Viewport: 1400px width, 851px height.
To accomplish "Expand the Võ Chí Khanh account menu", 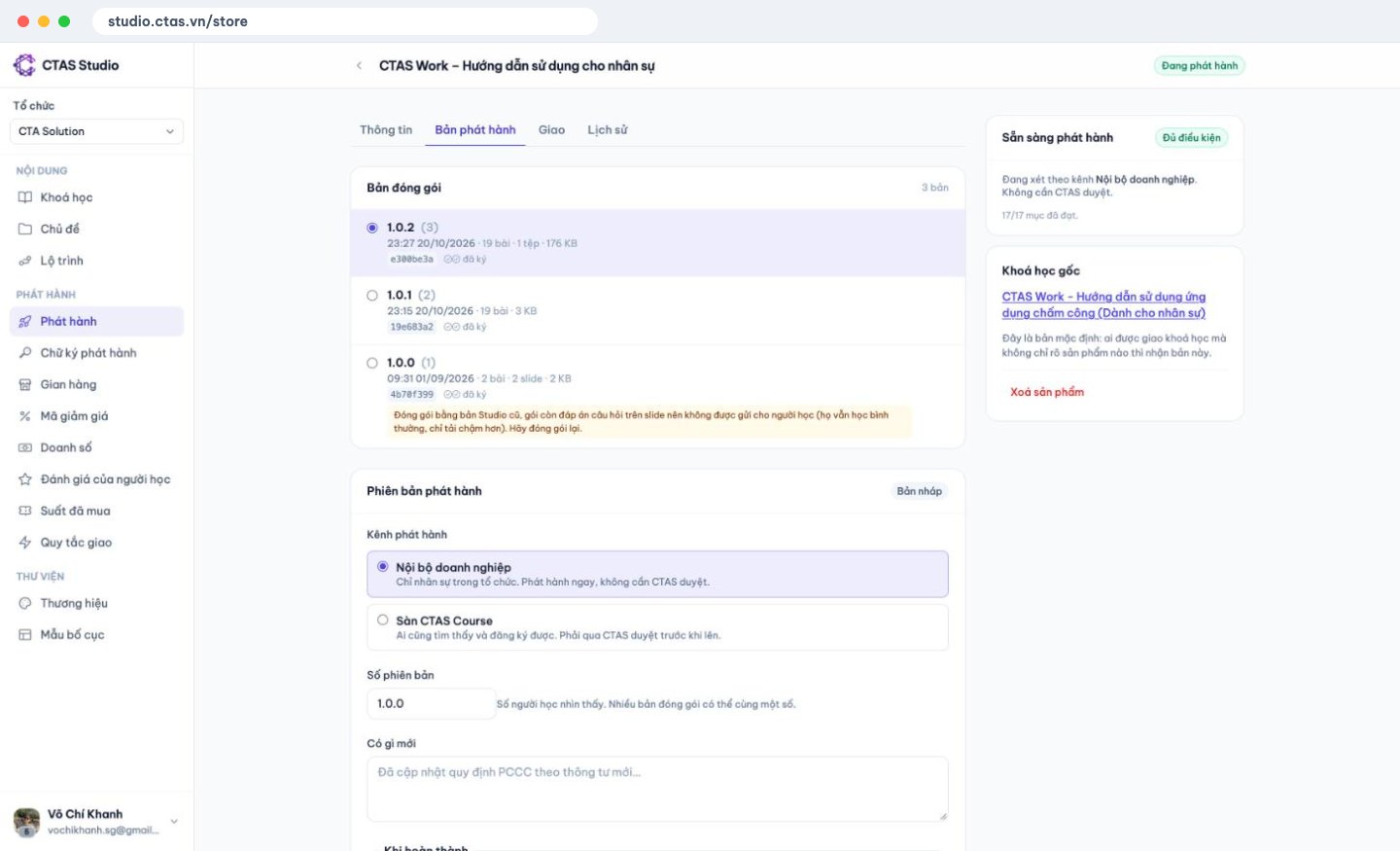I will point(174,822).
